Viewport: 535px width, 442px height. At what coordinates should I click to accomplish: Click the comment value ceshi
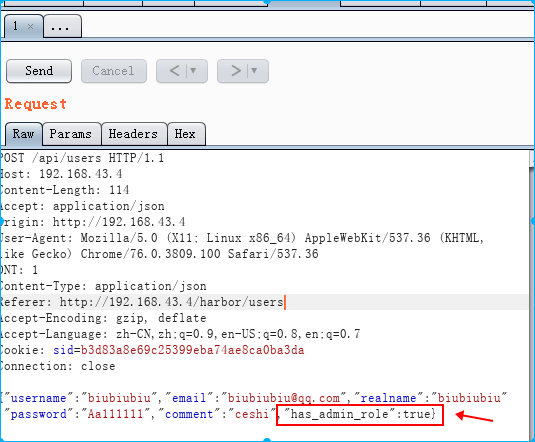(x=252, y=414)
